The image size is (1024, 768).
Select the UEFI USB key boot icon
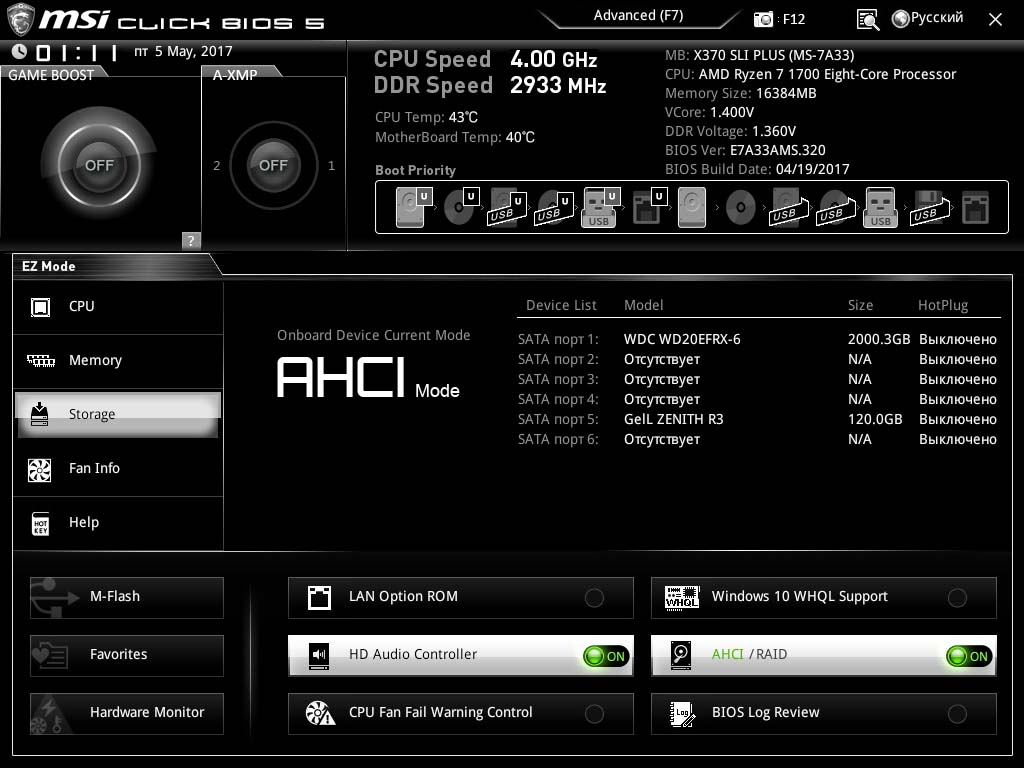tap(600, 207)
